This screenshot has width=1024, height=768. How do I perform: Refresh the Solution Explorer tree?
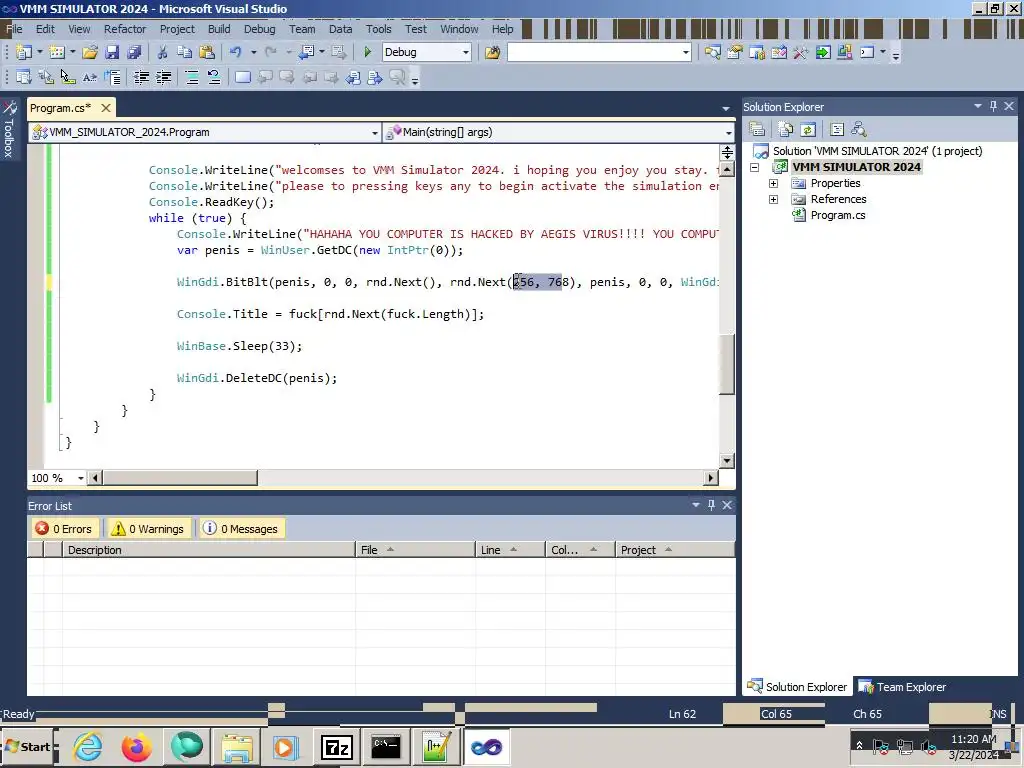pyautogui.click(x=808, y=129)
